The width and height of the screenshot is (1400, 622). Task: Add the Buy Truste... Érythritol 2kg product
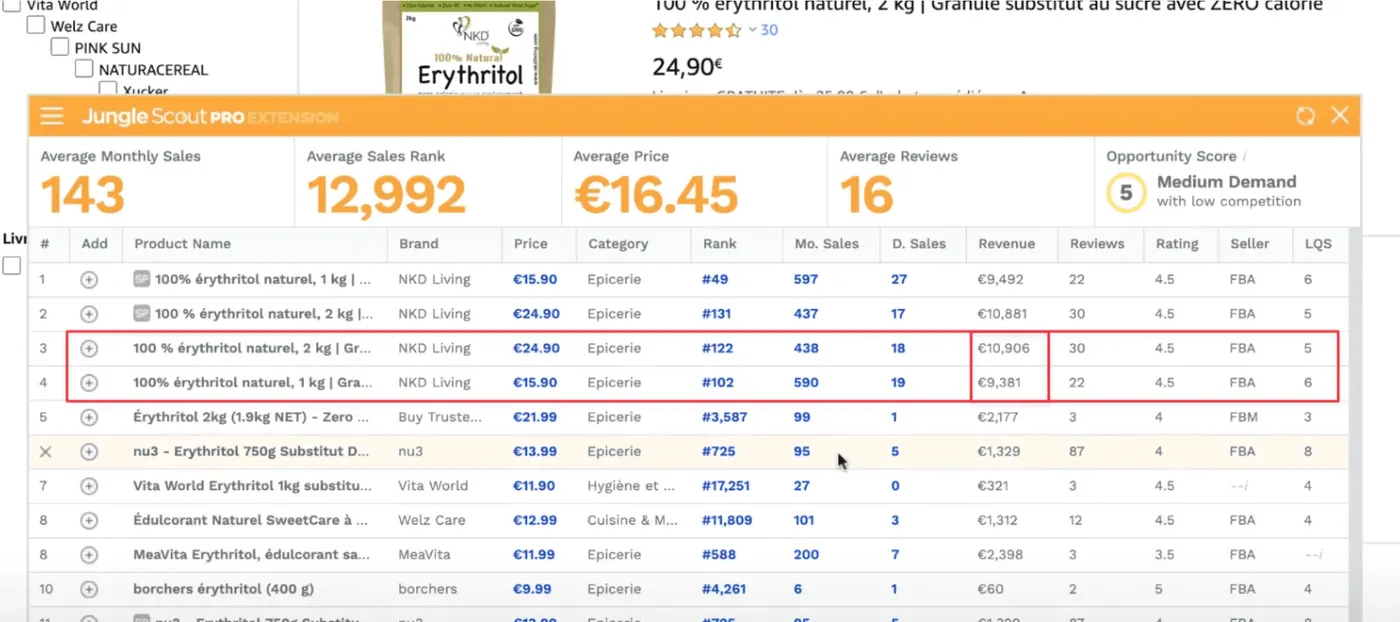[x=89, y=417]
